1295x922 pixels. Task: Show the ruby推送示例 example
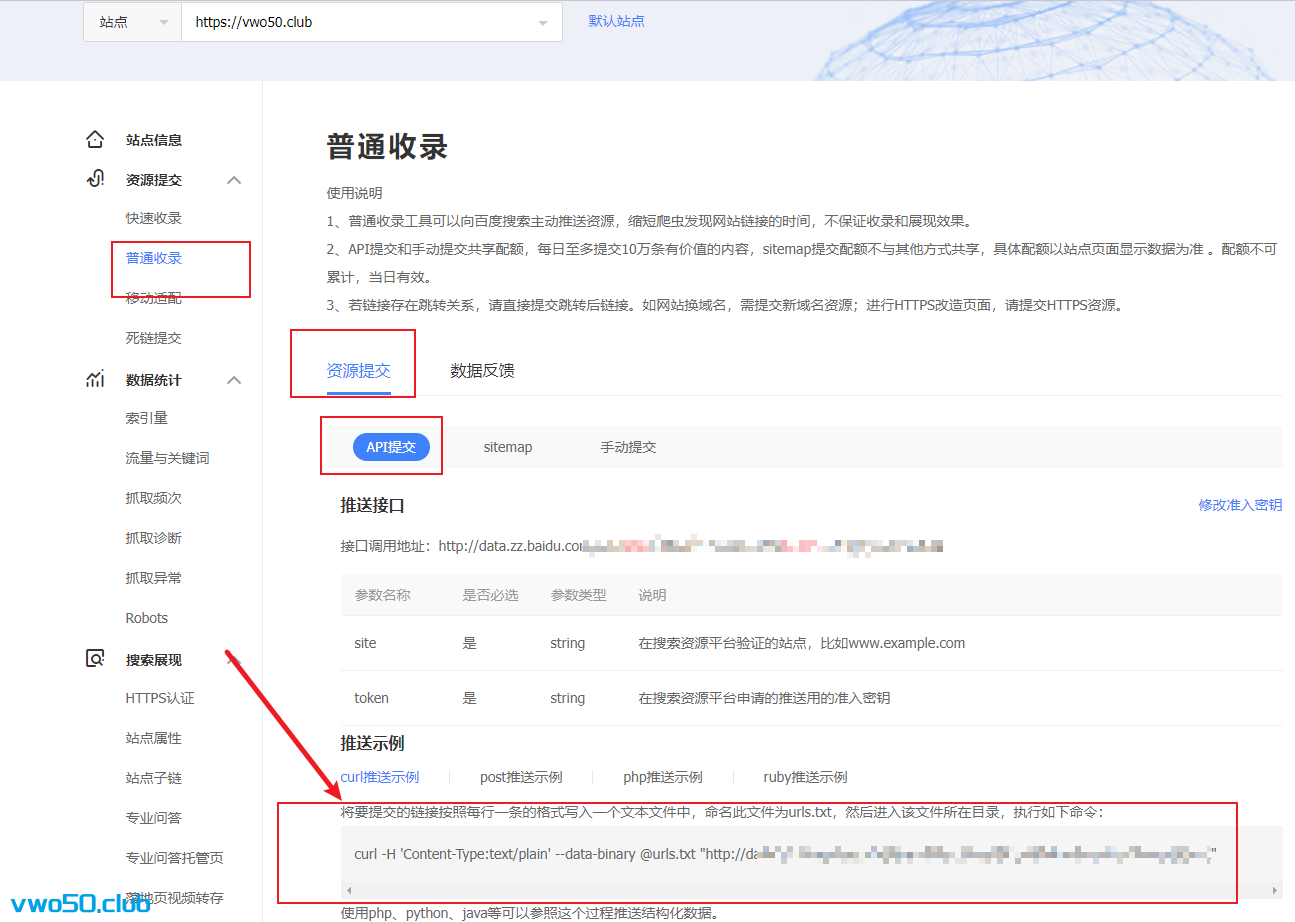click(x=806, y=777)
